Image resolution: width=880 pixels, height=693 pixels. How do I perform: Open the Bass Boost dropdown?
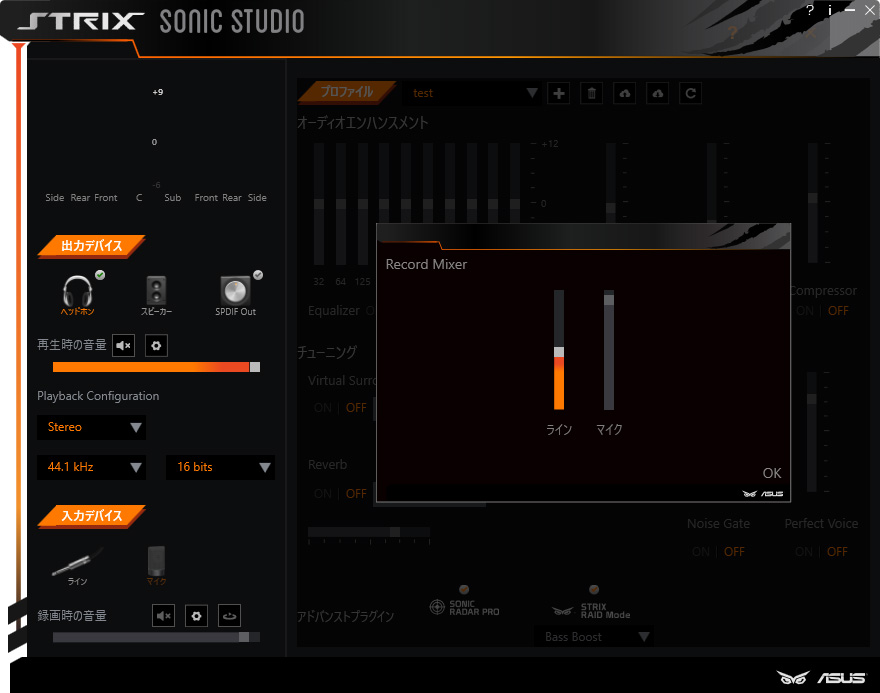[x=593, y=637]
